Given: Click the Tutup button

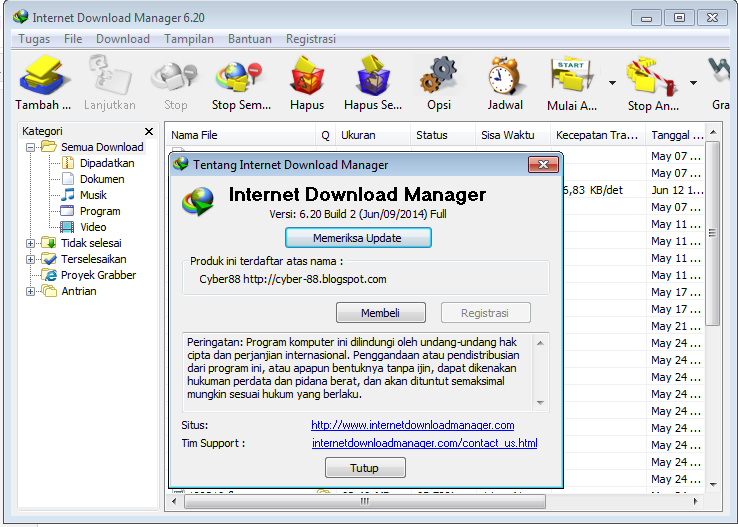Looking at the screenshot, I should point(365,468).
